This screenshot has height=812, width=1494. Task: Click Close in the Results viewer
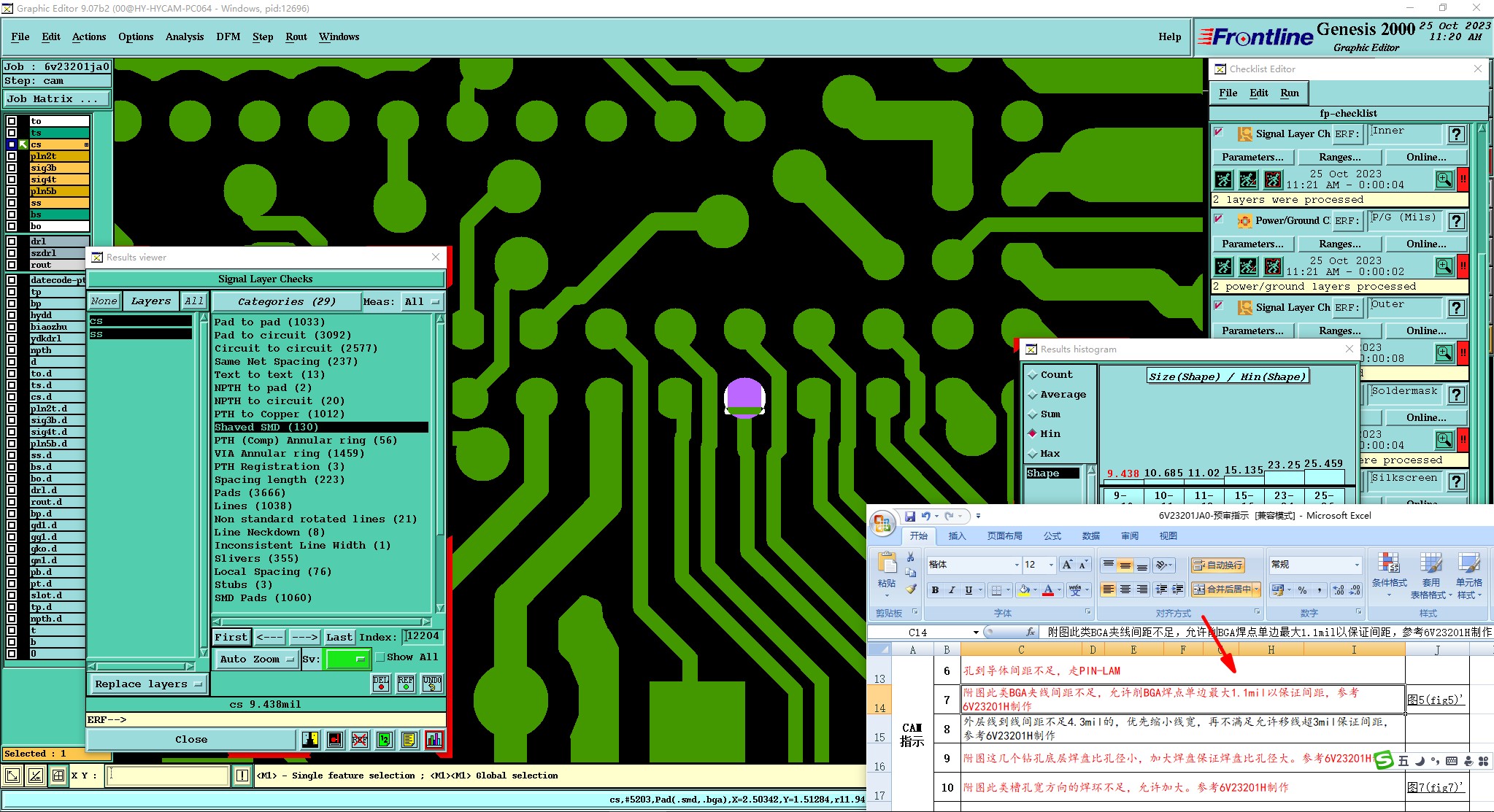click(191, 740)
